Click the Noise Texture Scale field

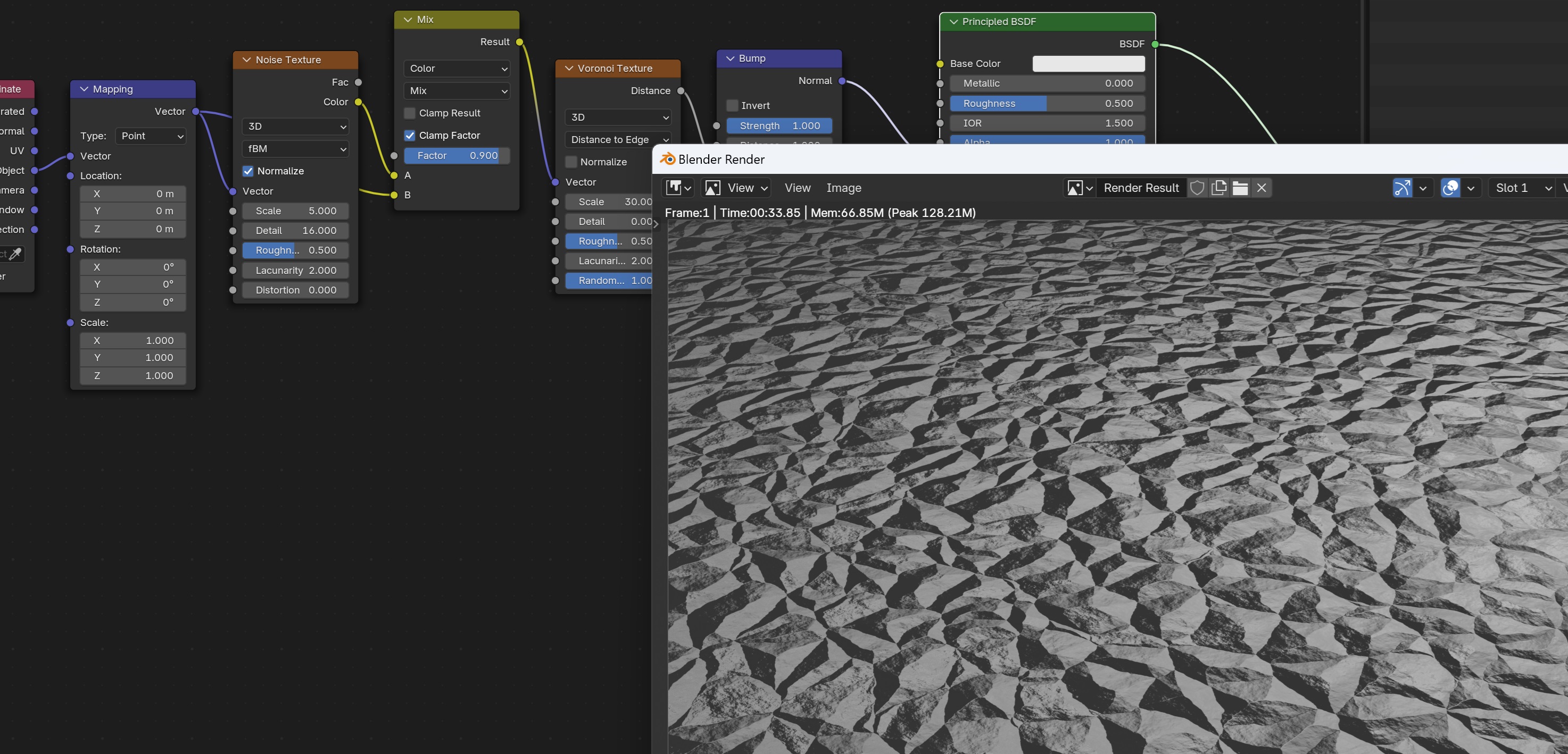295,211
